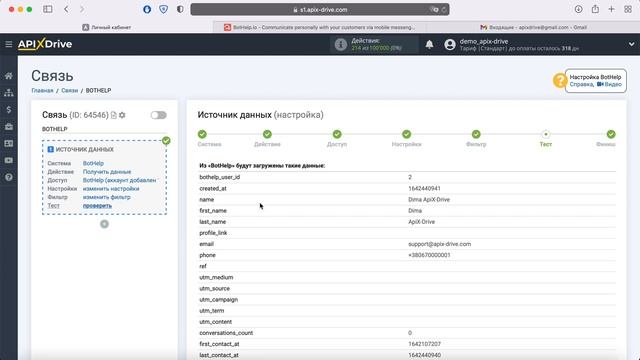Open the BotHelp system link

[93, 163]
